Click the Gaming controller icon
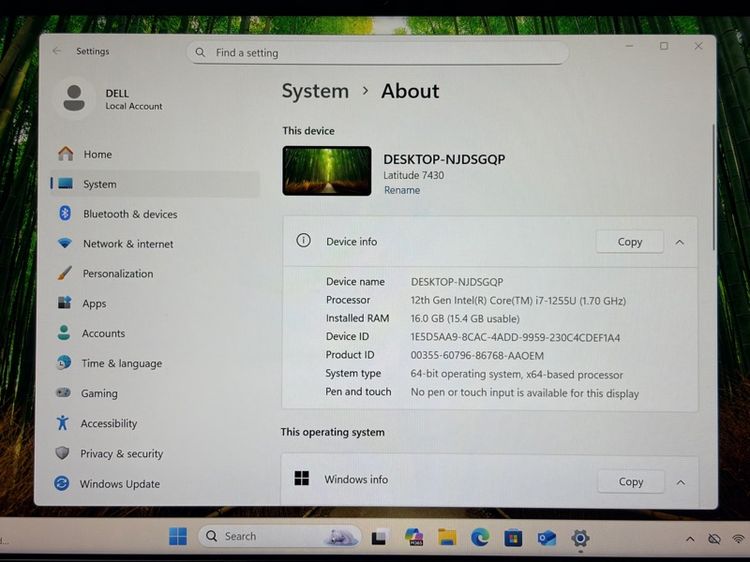This screenshot has height=562, width=750. (63, 393)
